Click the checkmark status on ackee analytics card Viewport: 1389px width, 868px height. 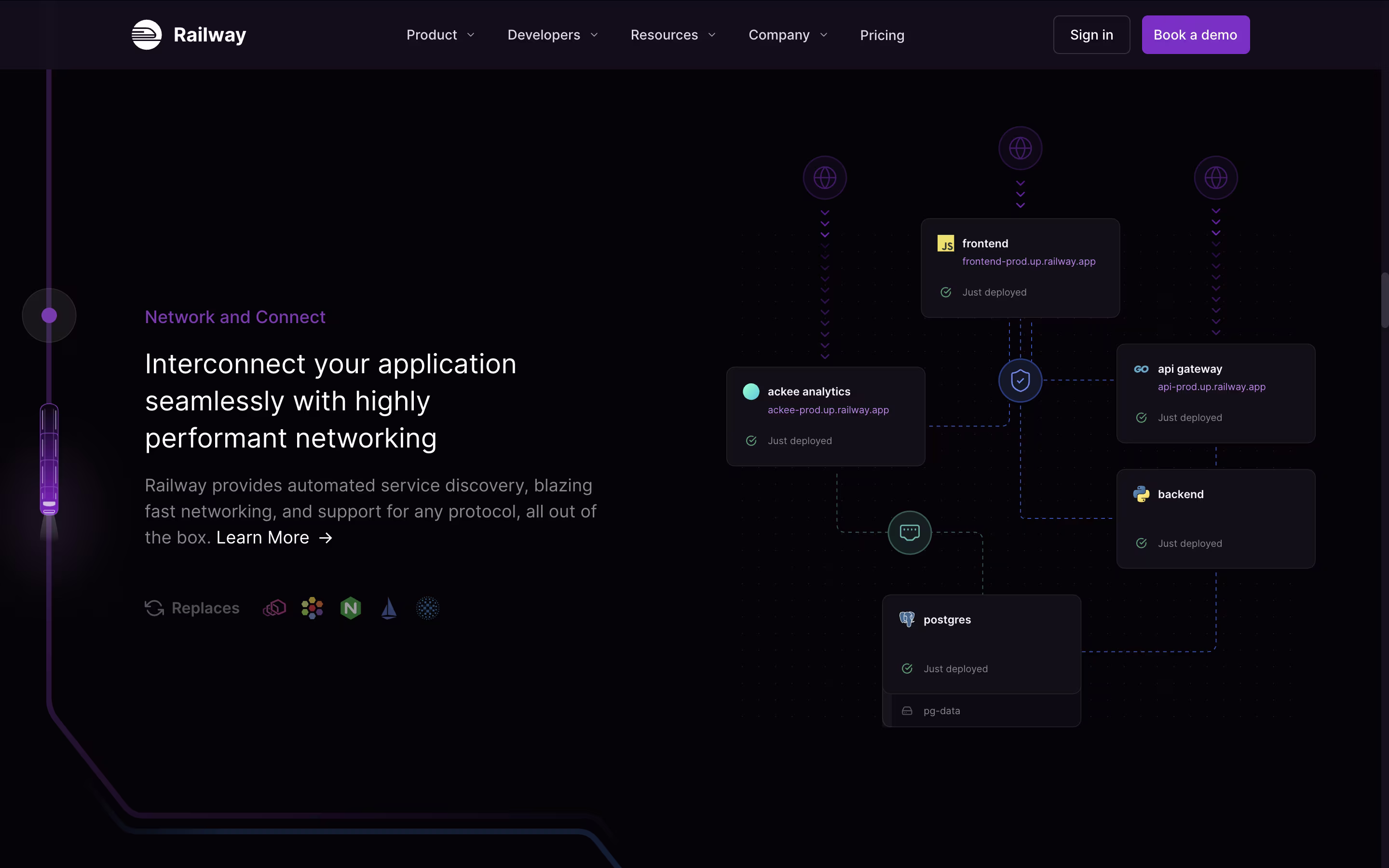point(751,441)
